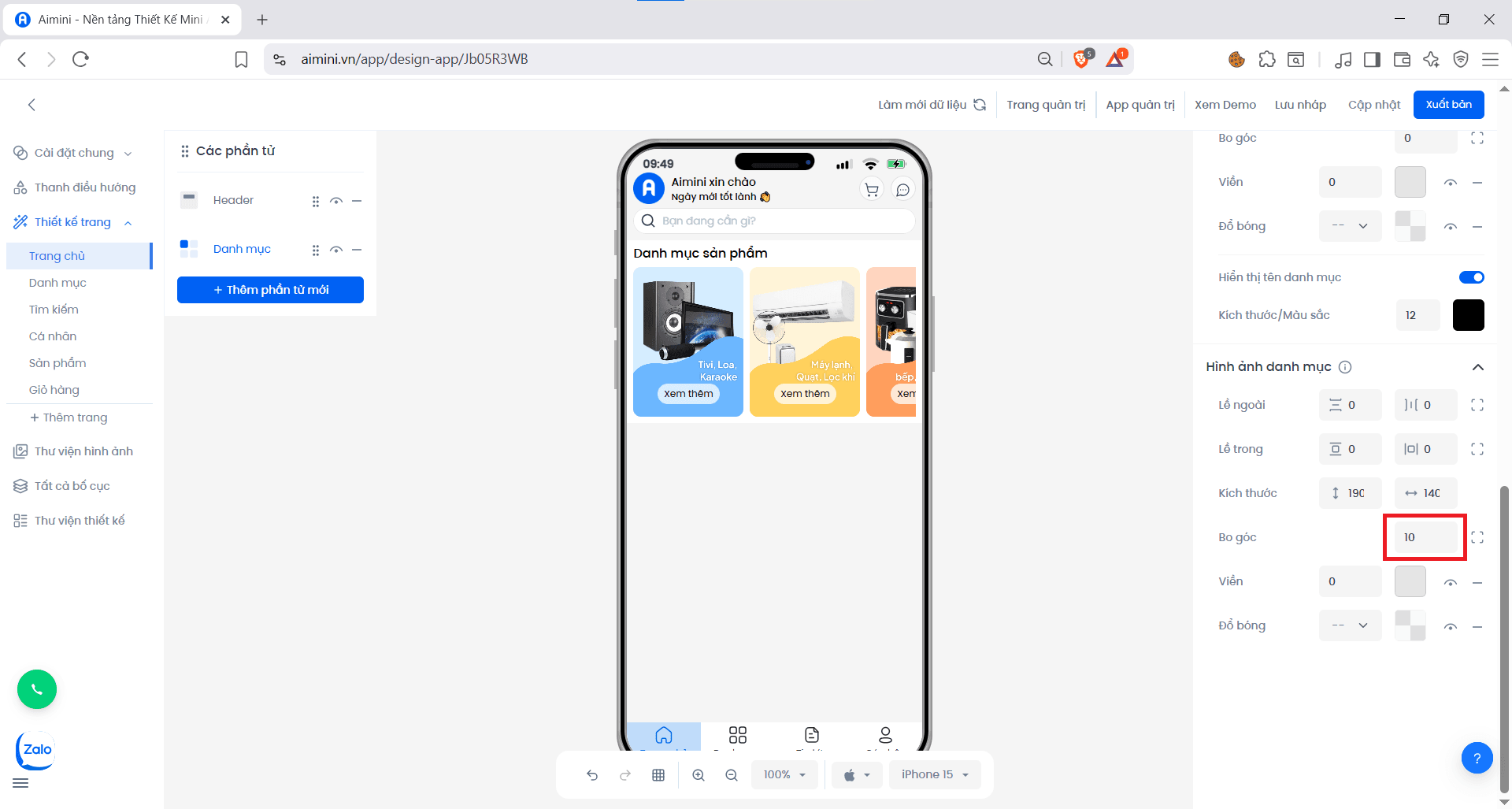
Task: Toggle off Hiển thị tên danh mục
Action: click(x=1471, y=277)
